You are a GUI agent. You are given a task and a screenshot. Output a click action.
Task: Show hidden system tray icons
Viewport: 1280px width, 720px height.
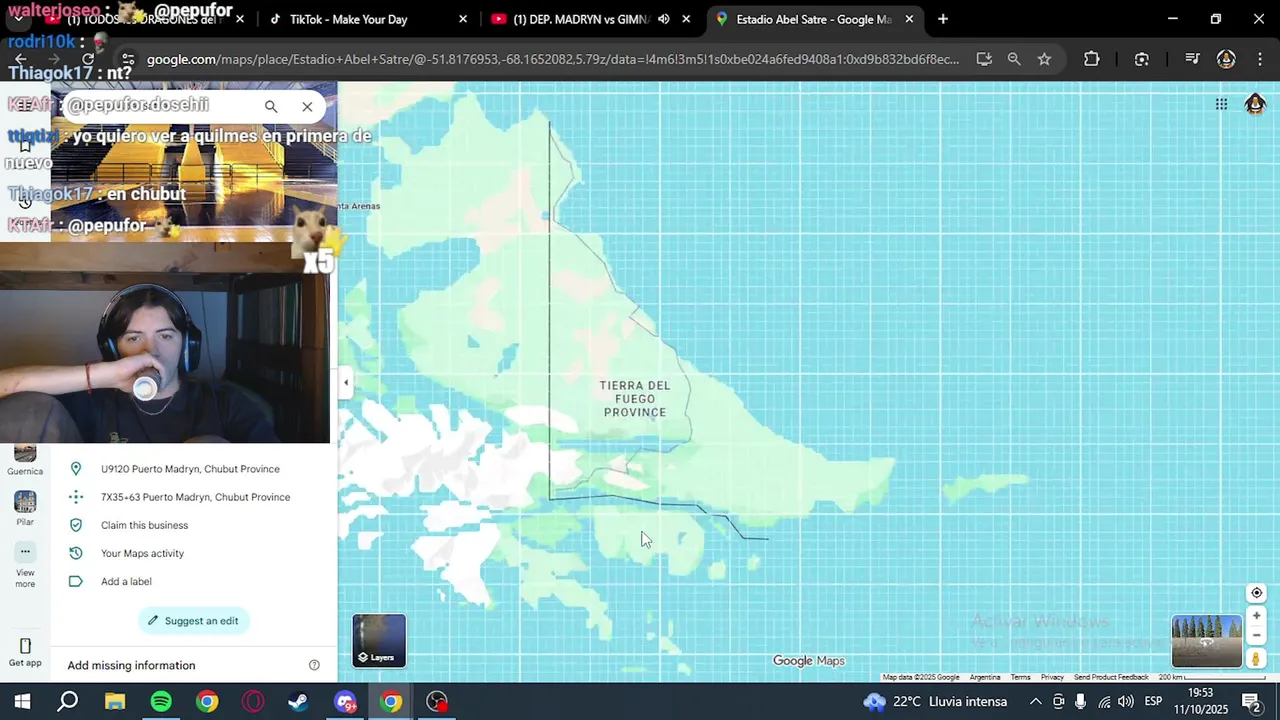[x=1036, y=702]
